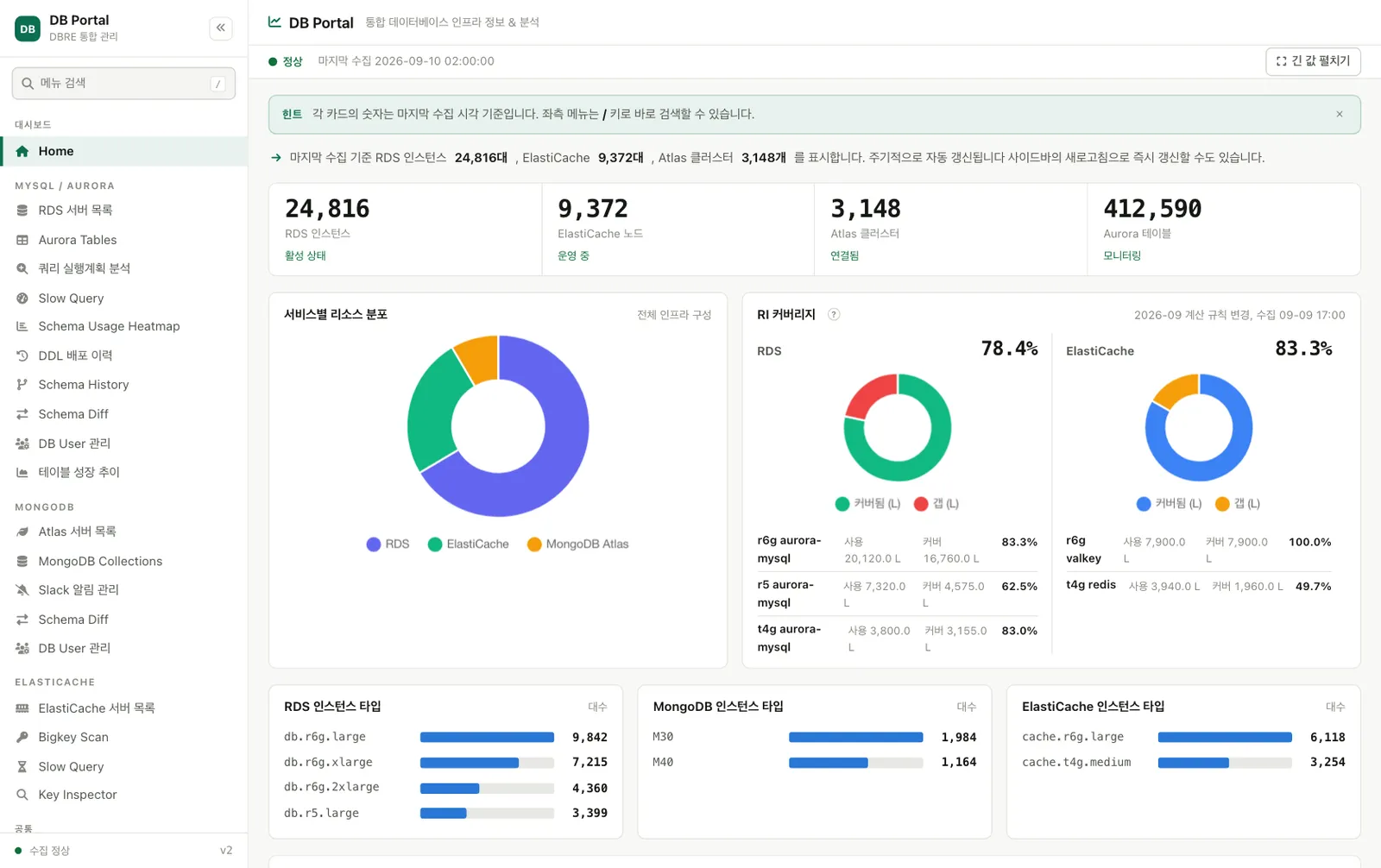This screenshot has width=1381, height=868.
Task: Collapse the sidebar with the double-chevron button
Action: coord(221,28)
